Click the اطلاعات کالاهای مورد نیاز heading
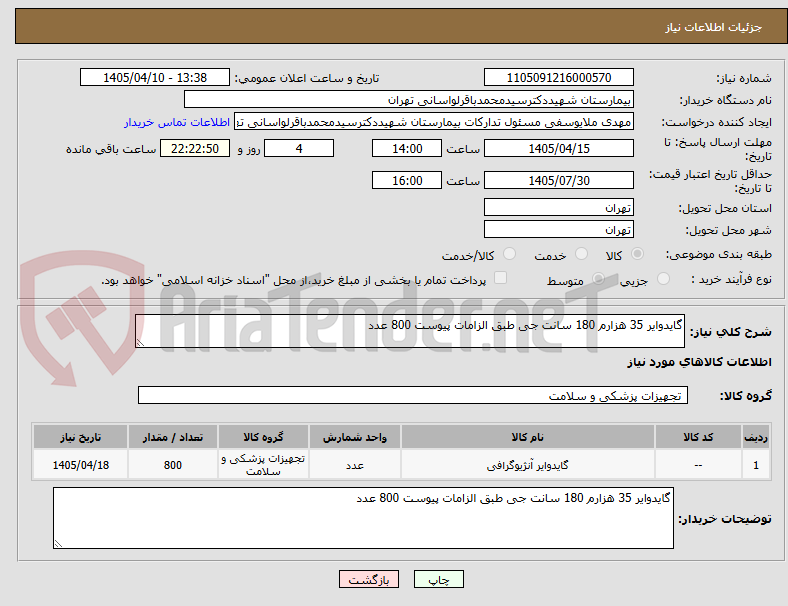The width and height of the screenshot is (788, 606). [x=699, y=362]
